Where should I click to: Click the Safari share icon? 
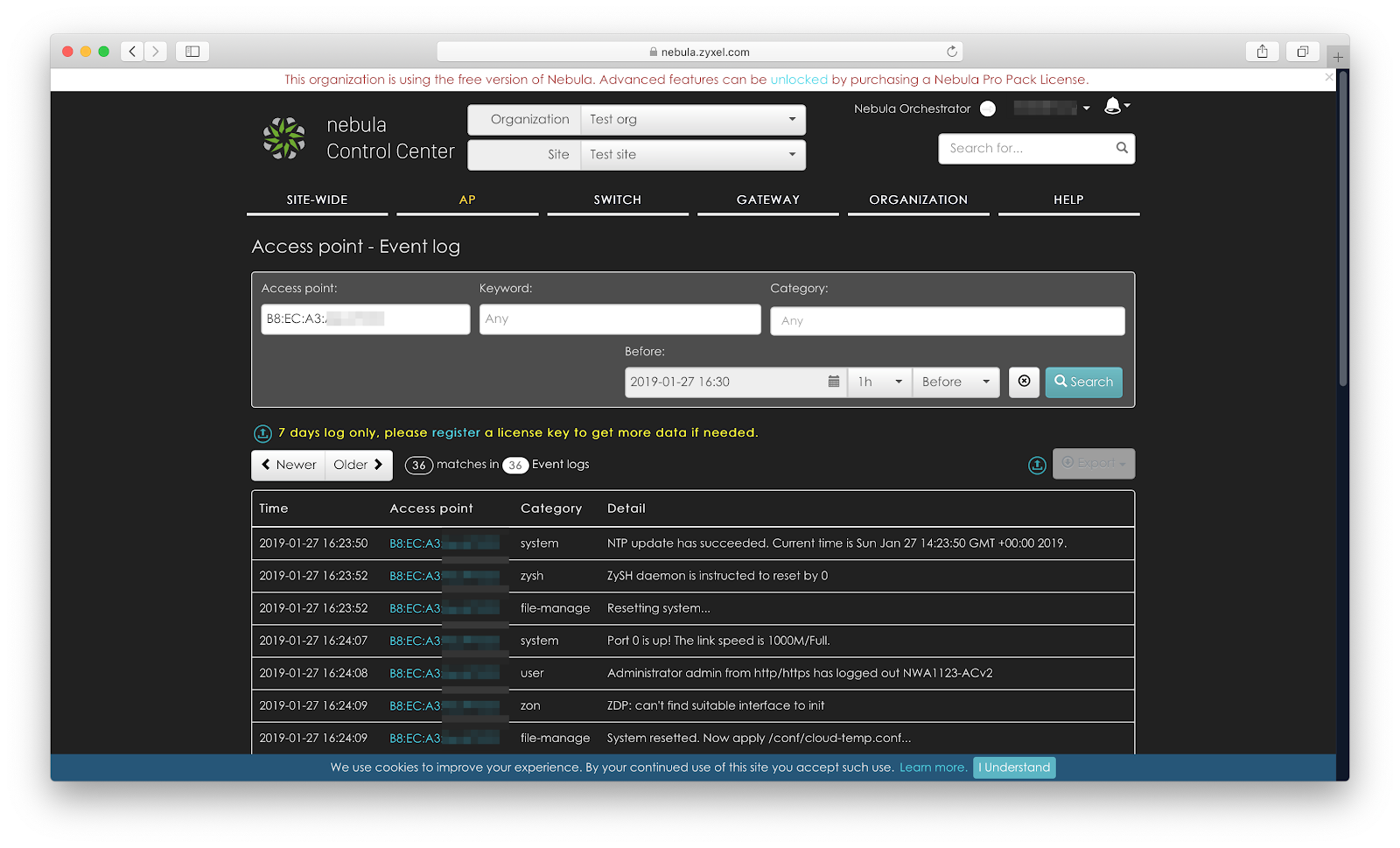(x=1262, y=52)
